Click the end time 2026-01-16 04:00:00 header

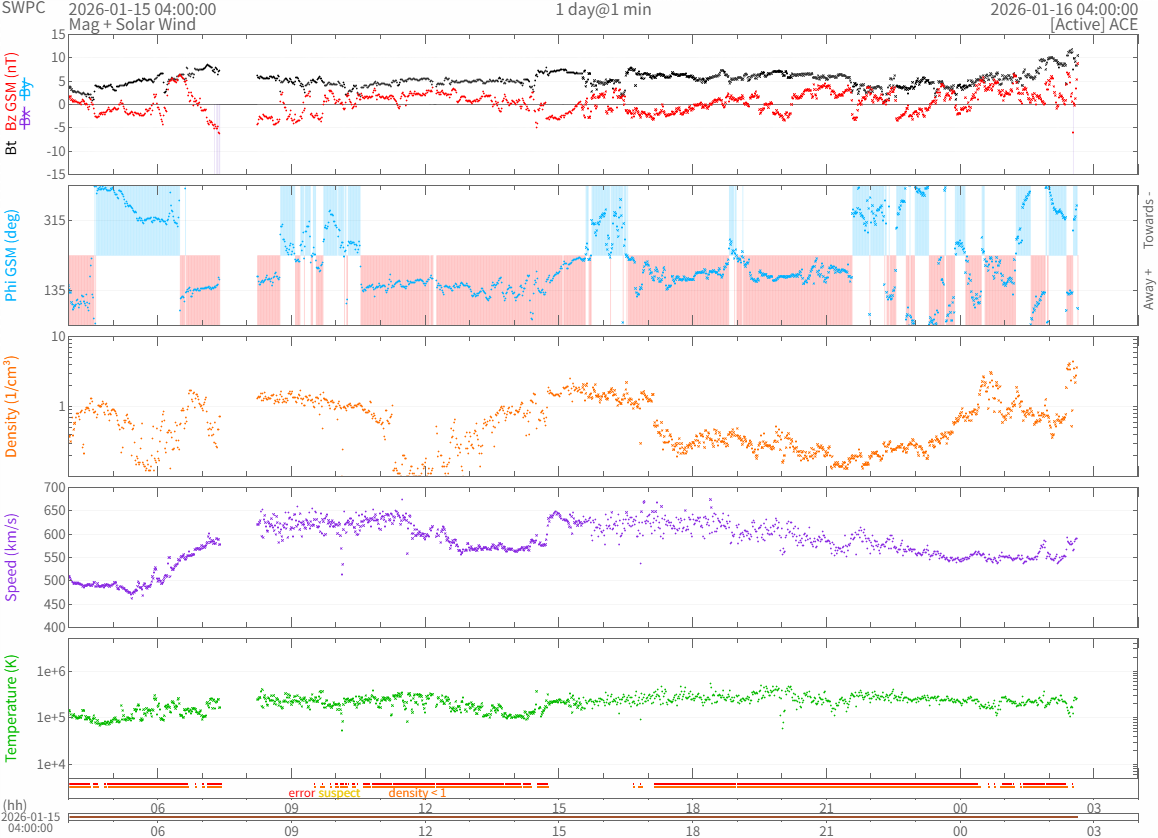[1064, 9]
